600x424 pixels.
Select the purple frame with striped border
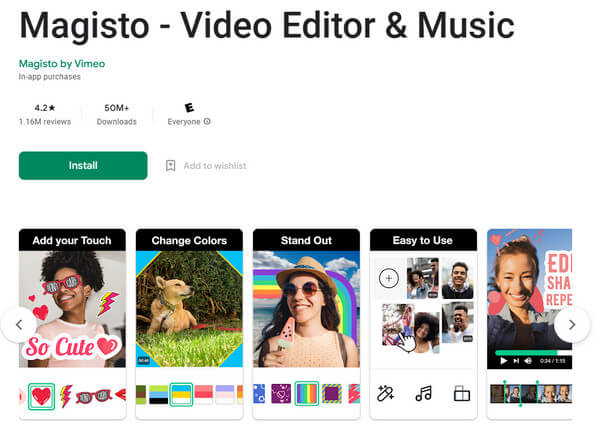coord(332,393)
